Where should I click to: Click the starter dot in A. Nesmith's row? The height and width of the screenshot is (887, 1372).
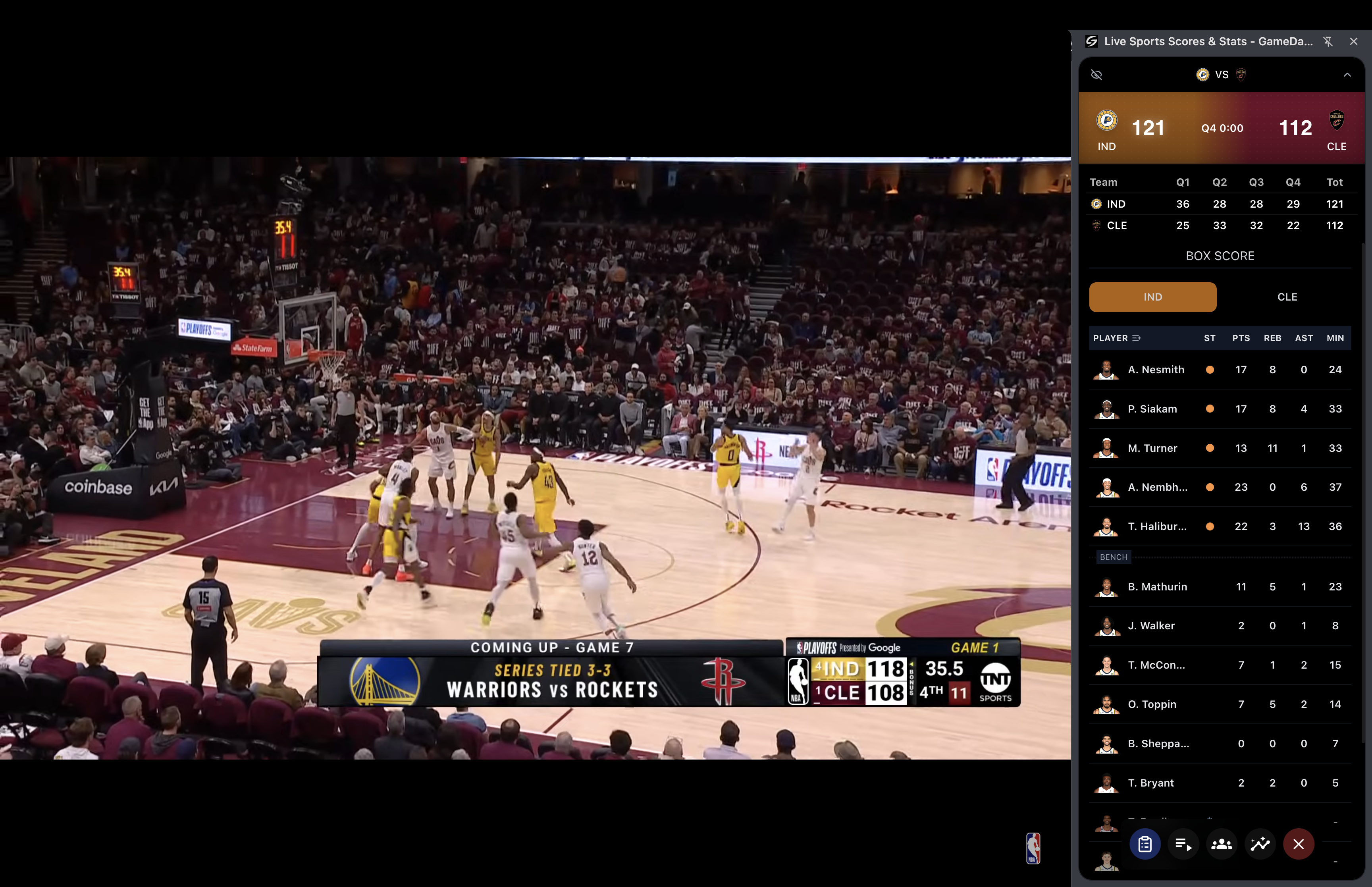(x=1210, y=370)
